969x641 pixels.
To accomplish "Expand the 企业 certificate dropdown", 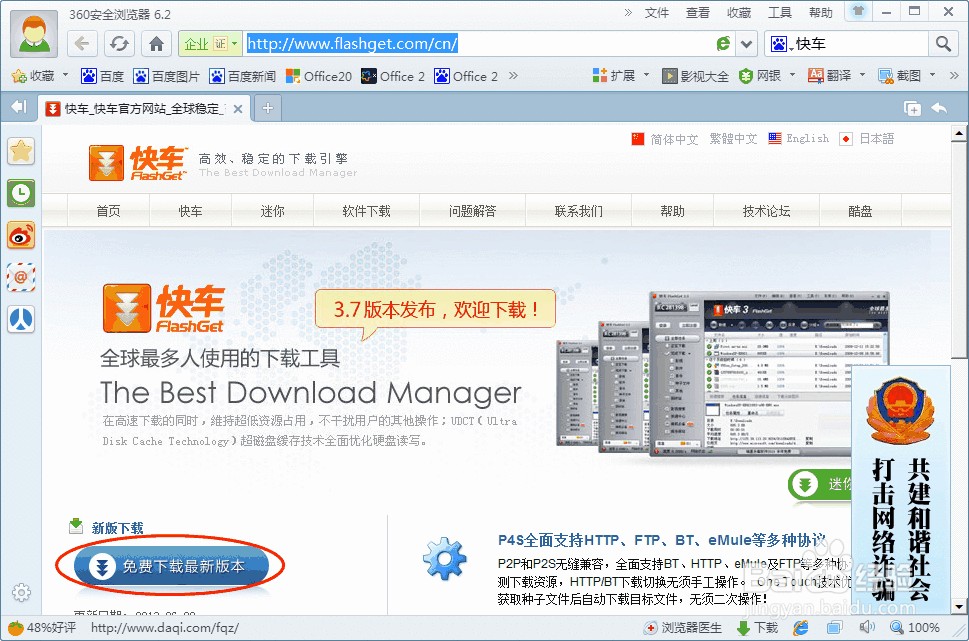I will point(234,43).
